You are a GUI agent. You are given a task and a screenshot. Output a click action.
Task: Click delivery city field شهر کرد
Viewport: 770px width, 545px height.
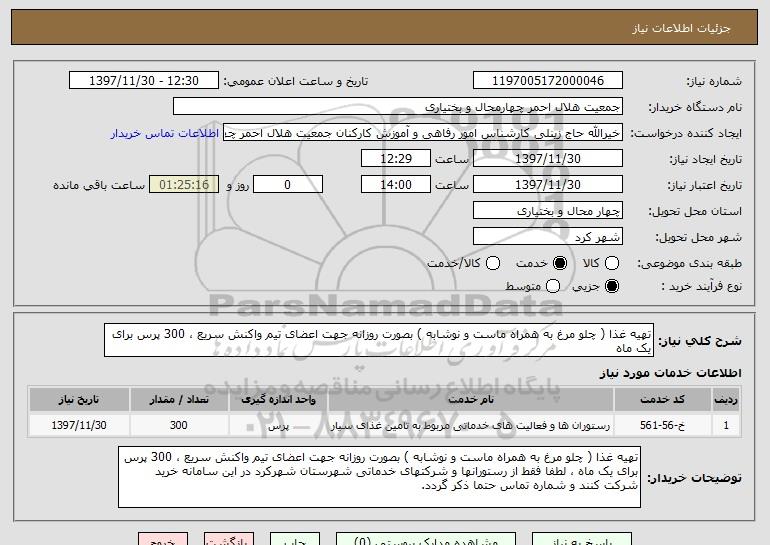click(548, 237)
